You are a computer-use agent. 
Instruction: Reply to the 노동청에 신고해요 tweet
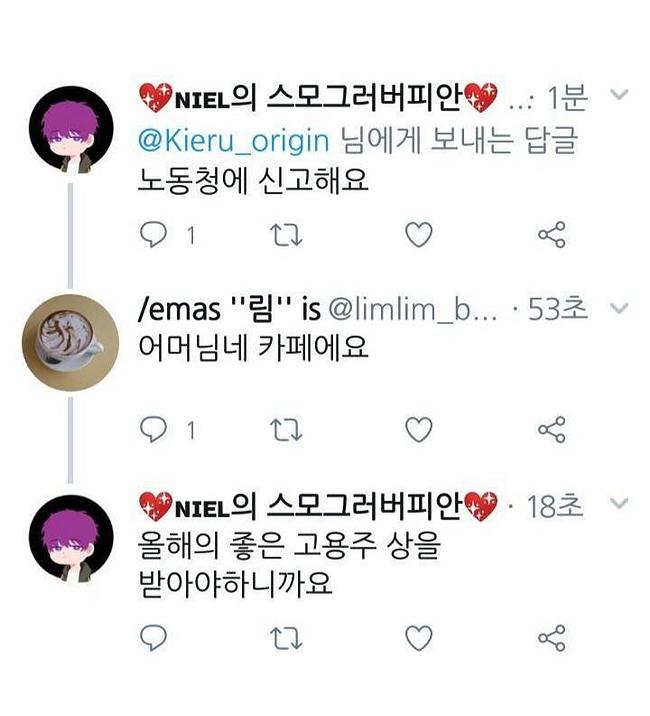pyautogui.click(x=151, y=235)
